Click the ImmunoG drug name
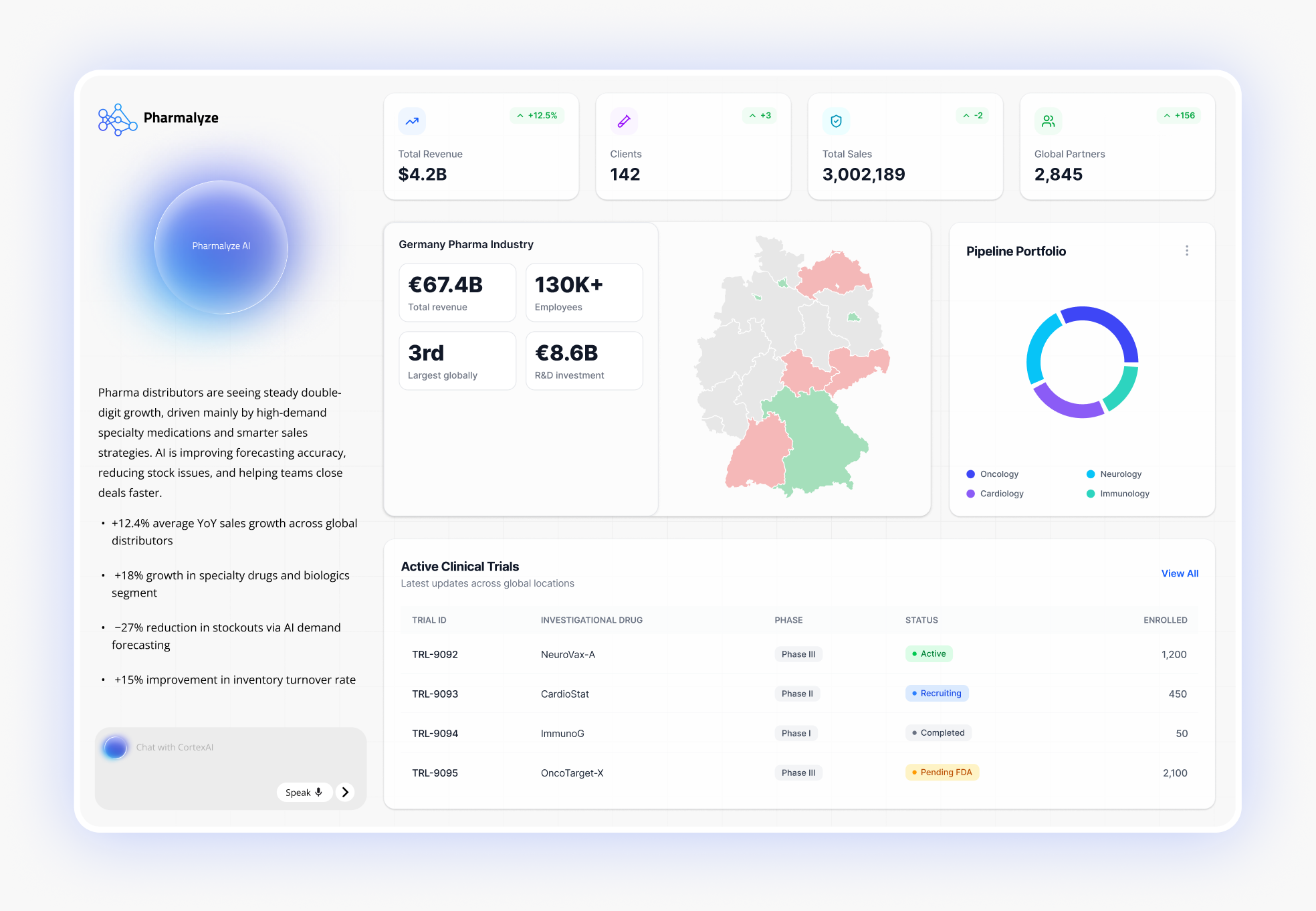This screenshot has height=911, width=1316. click(562, 733)
